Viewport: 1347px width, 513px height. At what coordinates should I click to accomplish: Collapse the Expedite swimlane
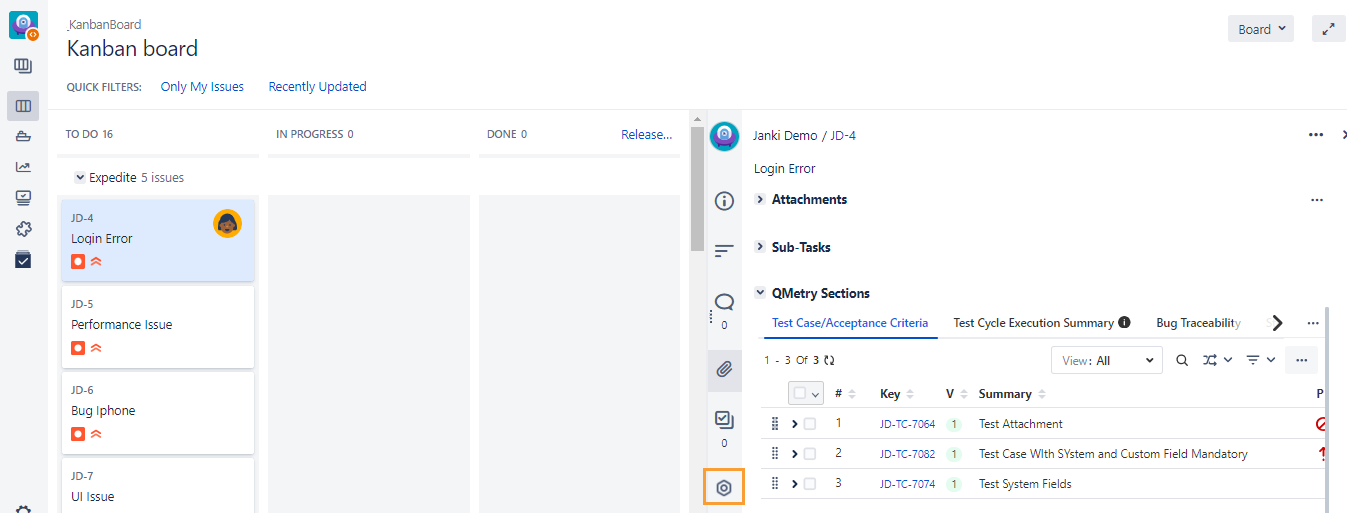pyautogui.click(x=80, y=178)
